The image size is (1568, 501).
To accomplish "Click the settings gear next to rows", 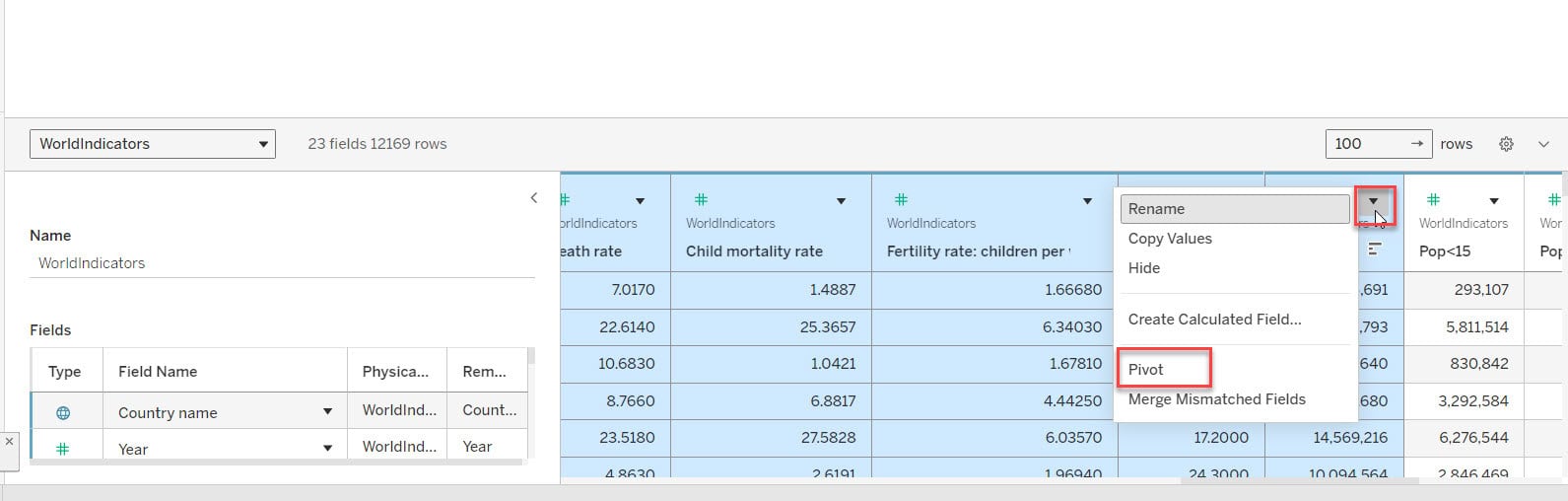I will [x=1506, y=144].
